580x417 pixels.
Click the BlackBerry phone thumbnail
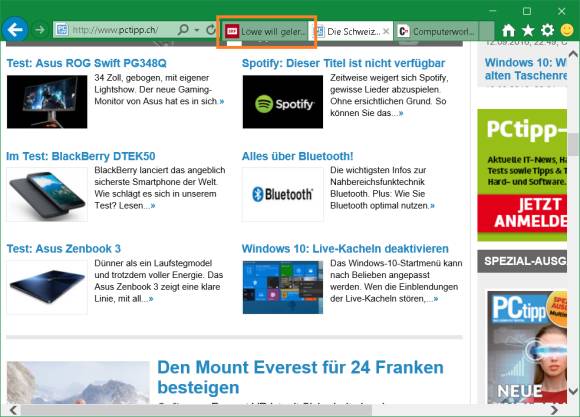pos(47,194)
